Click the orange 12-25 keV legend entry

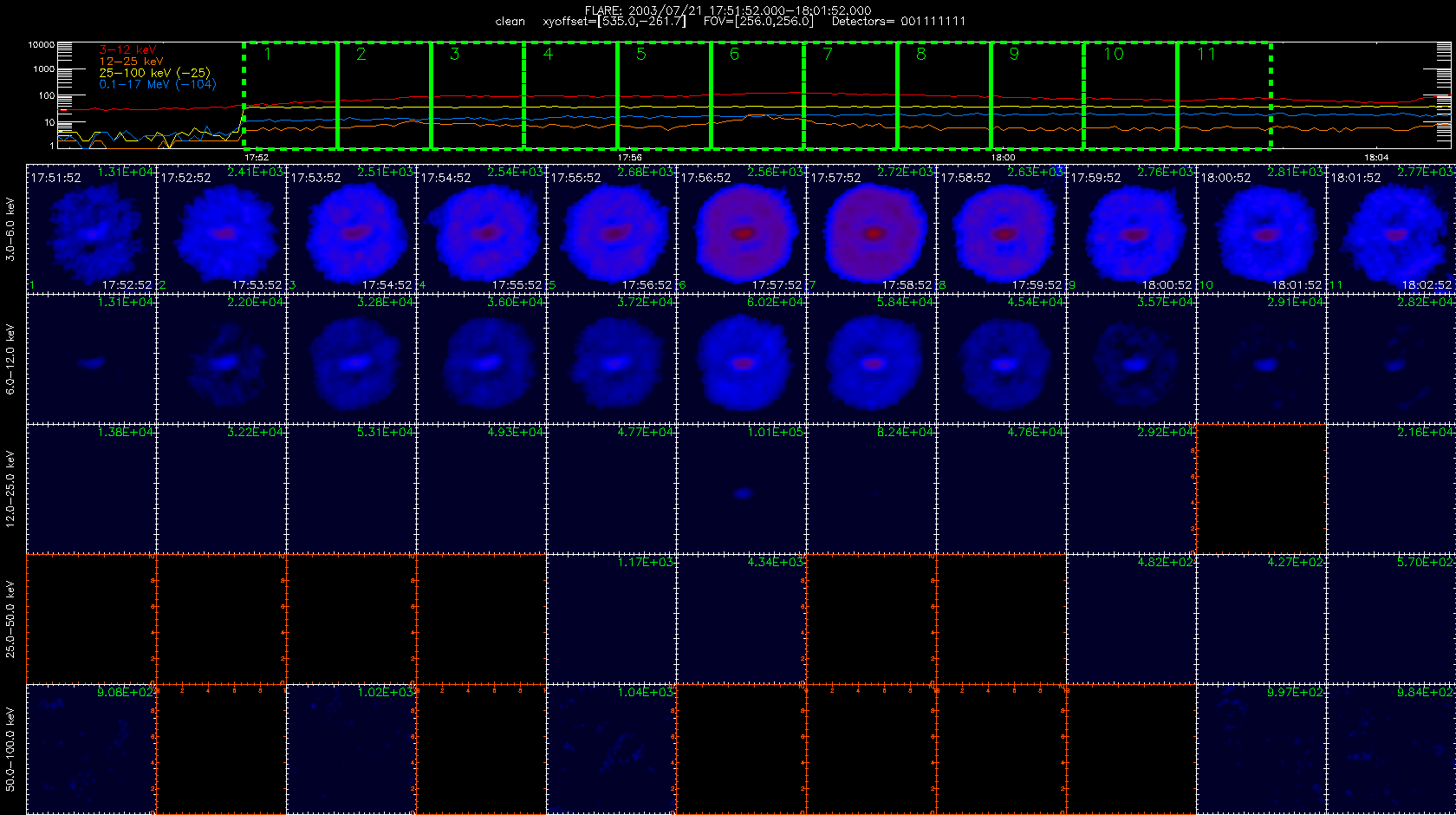(131, 62)
